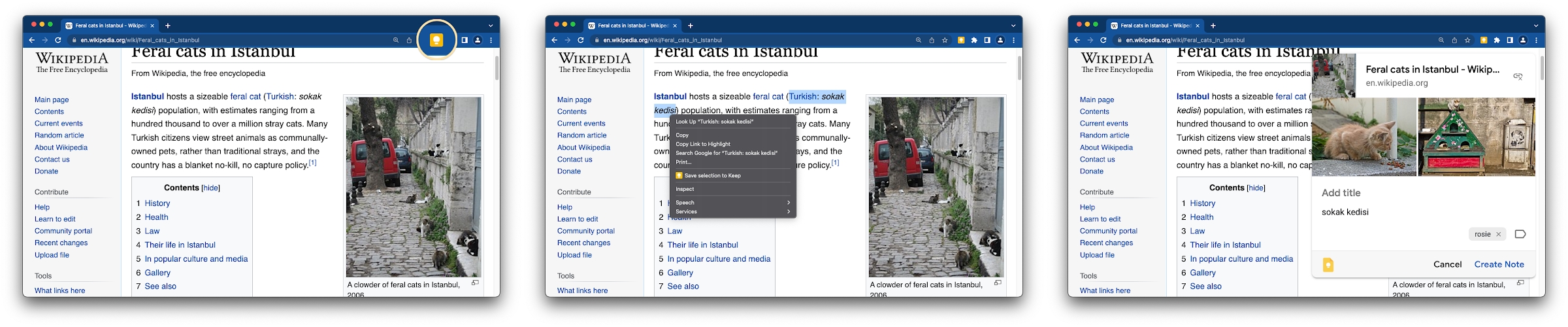This screenshot has height=327, width=1568.
Task: Click label tag icon in Keep popup
Action: coord(1520,234)
